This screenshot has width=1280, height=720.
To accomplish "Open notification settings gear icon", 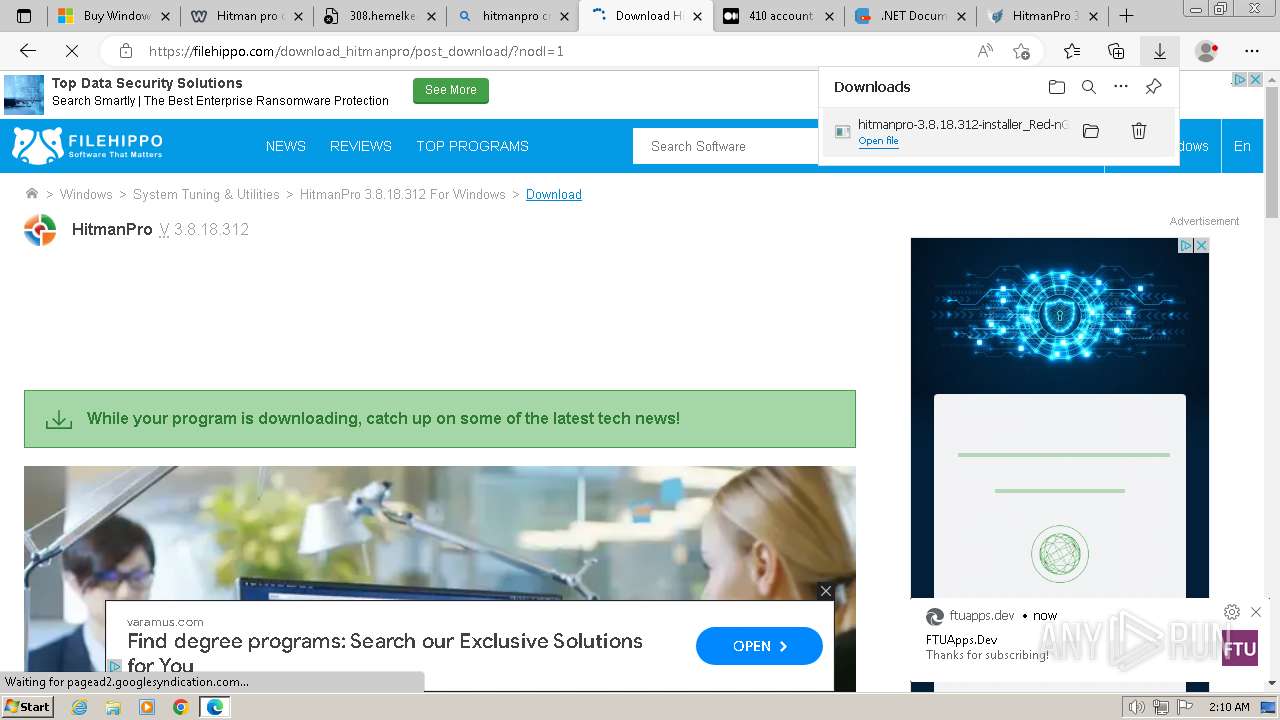I will [1232, 612].
